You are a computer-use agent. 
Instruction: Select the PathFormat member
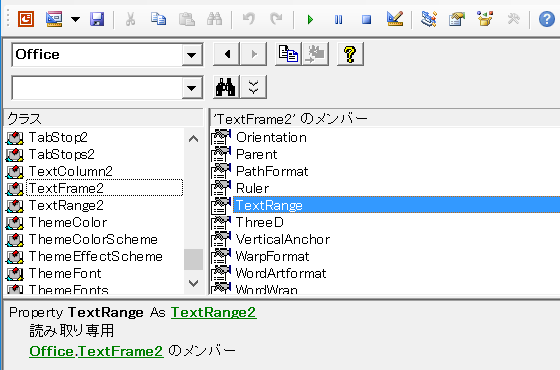pos(272,171)
